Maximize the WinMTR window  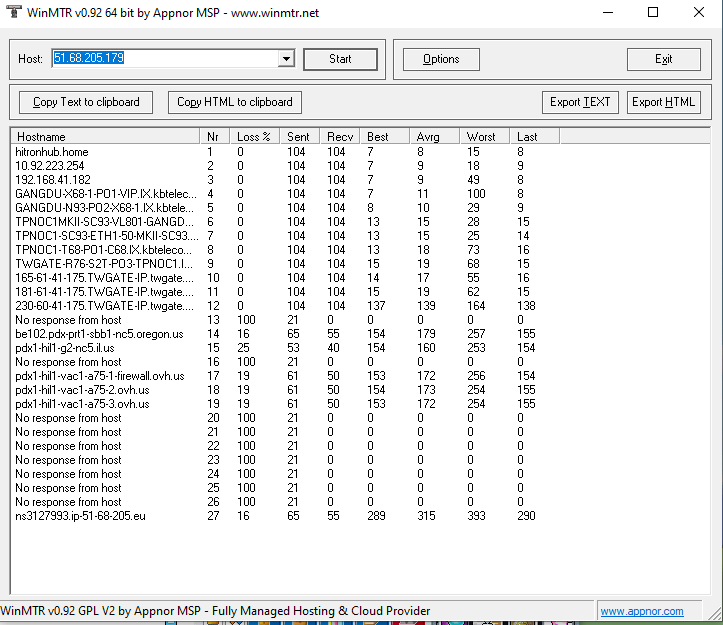coord(653,13)
